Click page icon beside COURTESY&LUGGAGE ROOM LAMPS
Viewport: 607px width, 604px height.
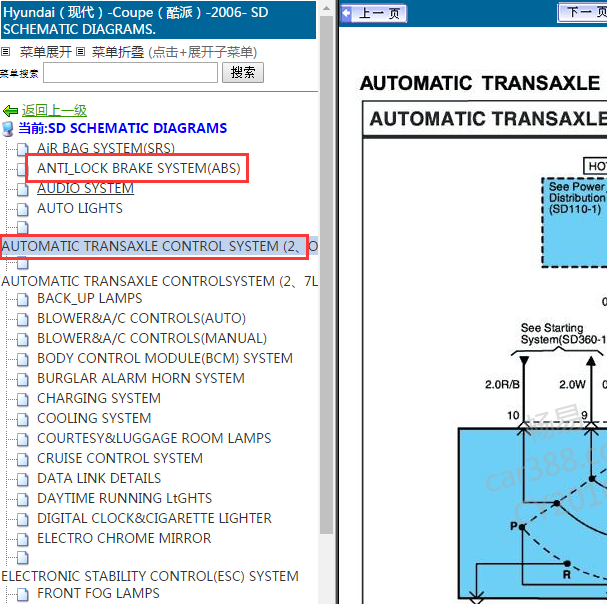point(22,439)
